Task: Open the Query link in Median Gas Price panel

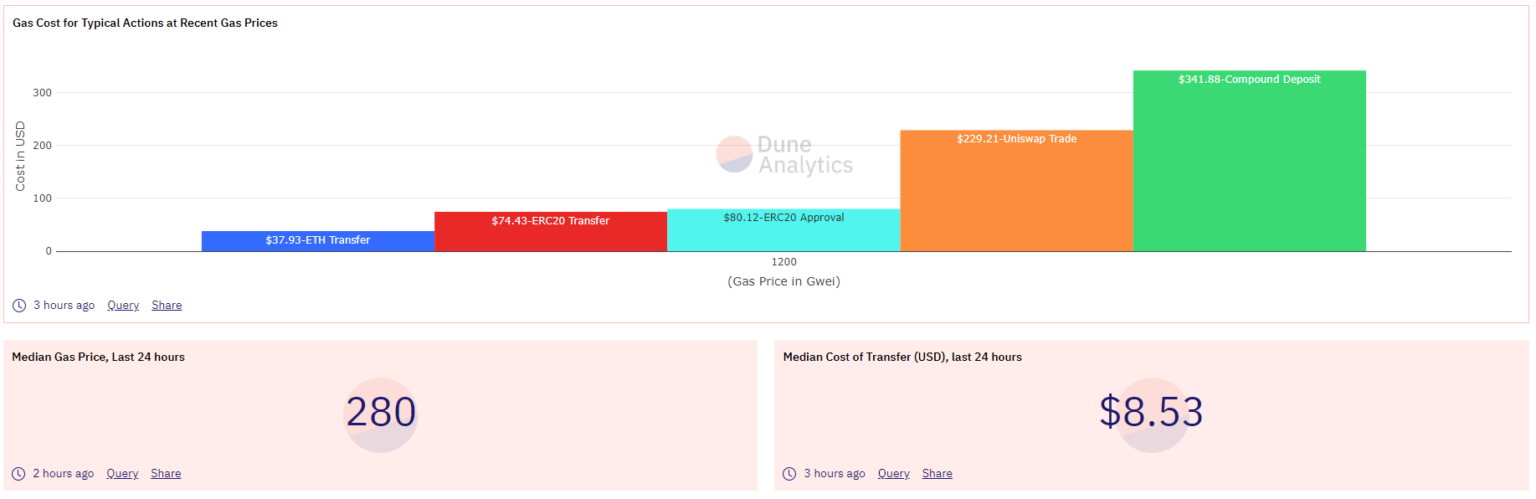Action: click(122, 473)
